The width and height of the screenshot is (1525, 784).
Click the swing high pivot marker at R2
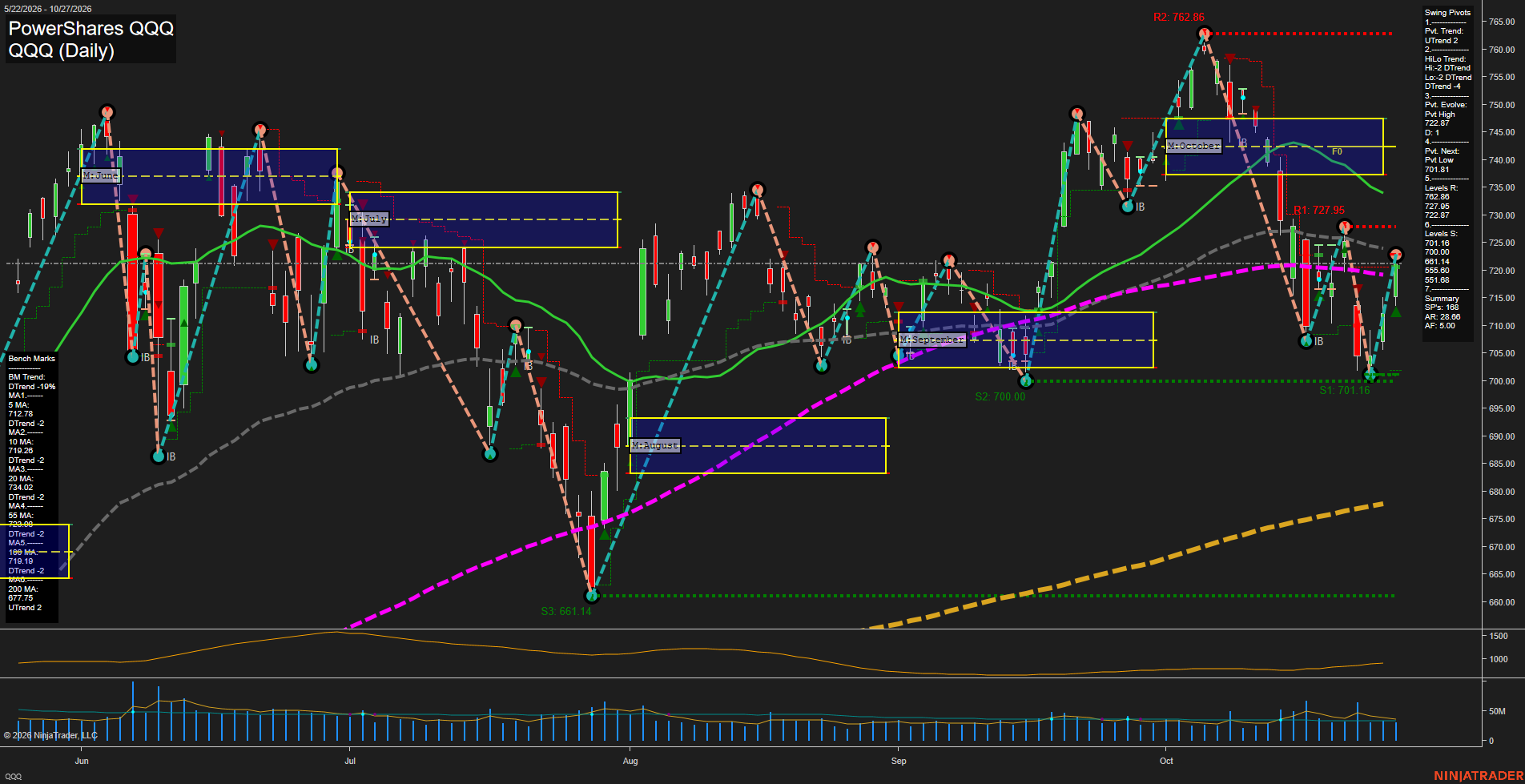tap(1204, 34)
